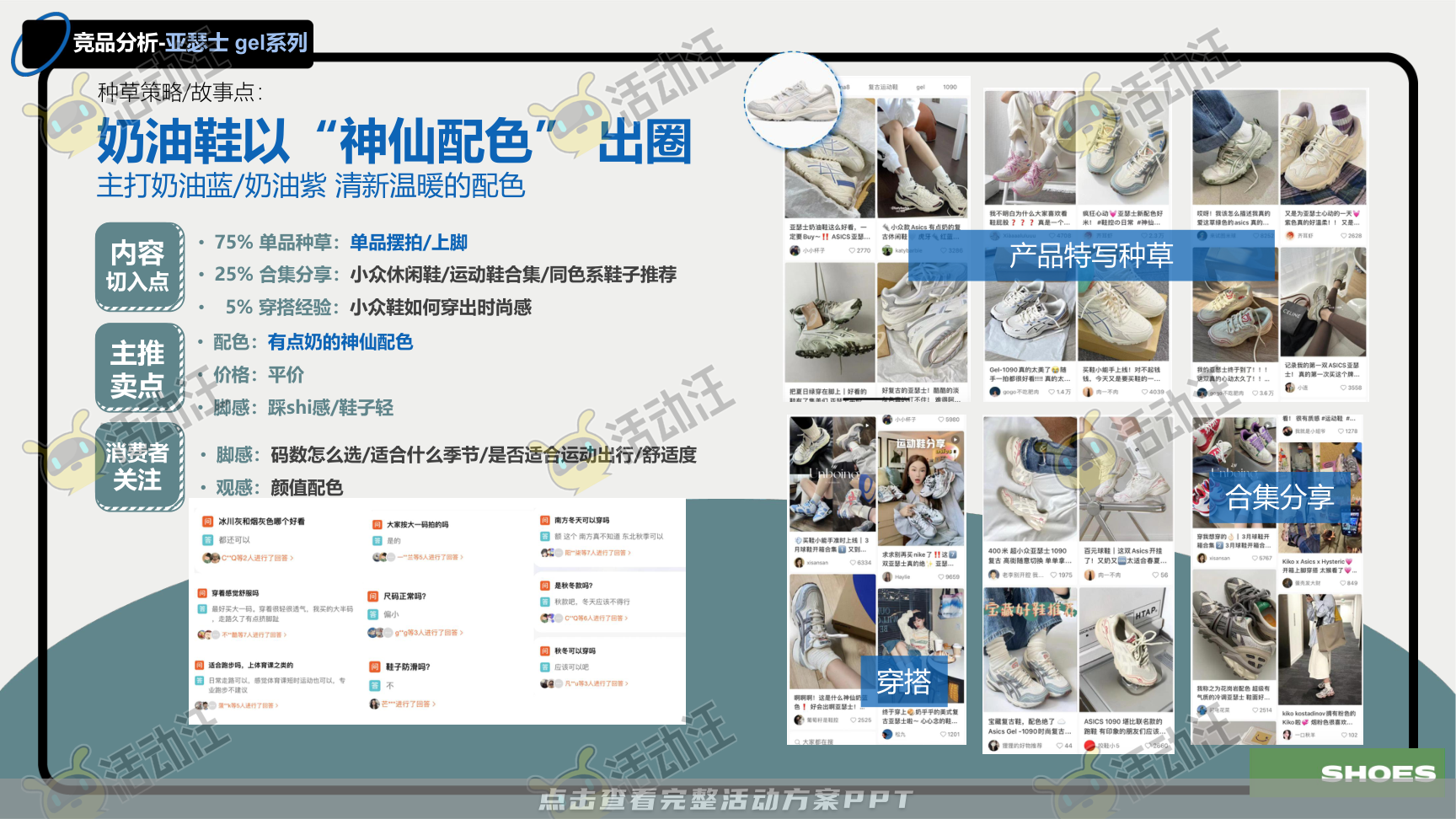Click question 秋冬可以穿吗
This screenshot has width=1456, height=819.
[575, 650]
